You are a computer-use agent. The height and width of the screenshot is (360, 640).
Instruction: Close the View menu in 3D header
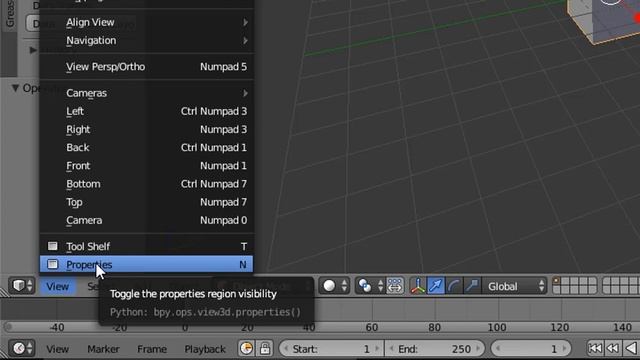(x=58, y=286)
